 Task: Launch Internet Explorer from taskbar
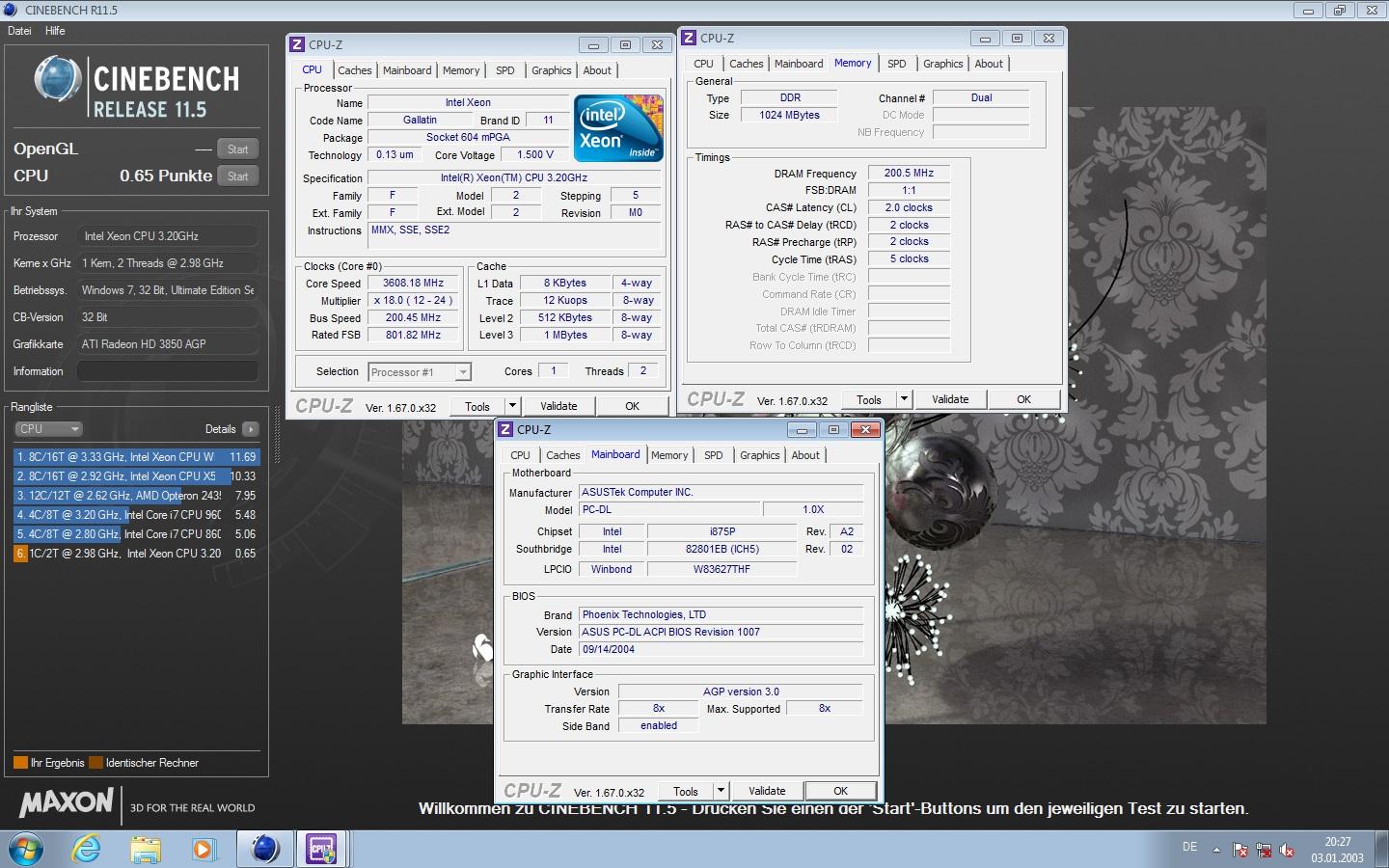click(x=87, y=849)
